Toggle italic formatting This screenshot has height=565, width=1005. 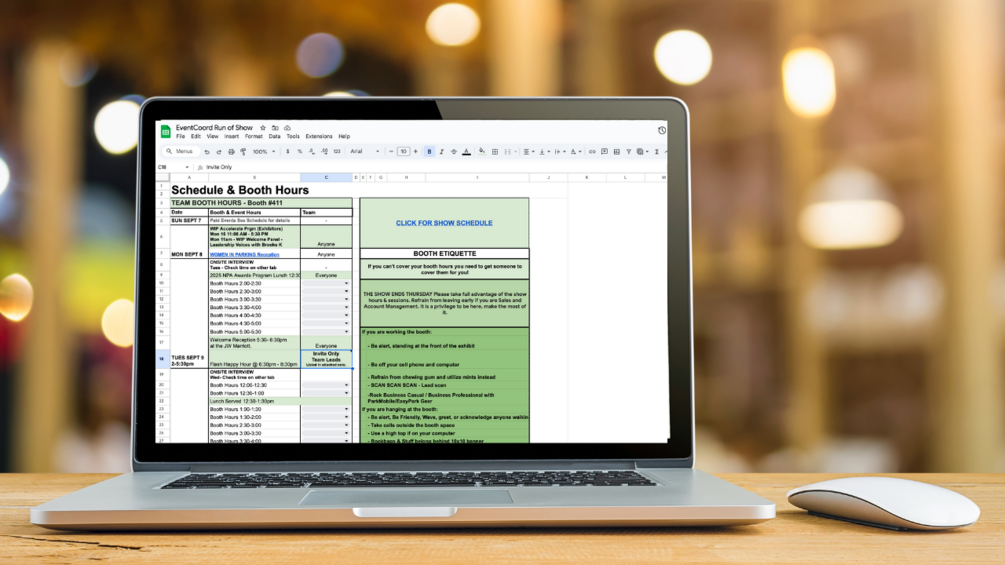tap(442, 152)
